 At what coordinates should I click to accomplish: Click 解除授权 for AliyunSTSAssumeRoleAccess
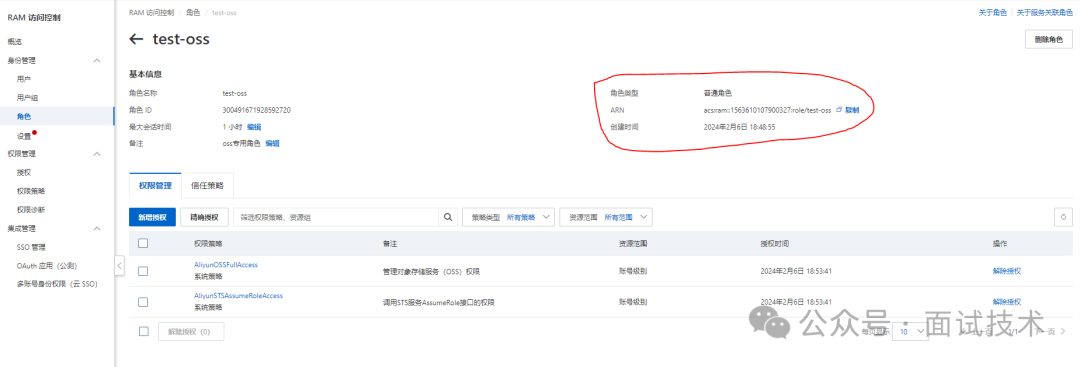1006,302
